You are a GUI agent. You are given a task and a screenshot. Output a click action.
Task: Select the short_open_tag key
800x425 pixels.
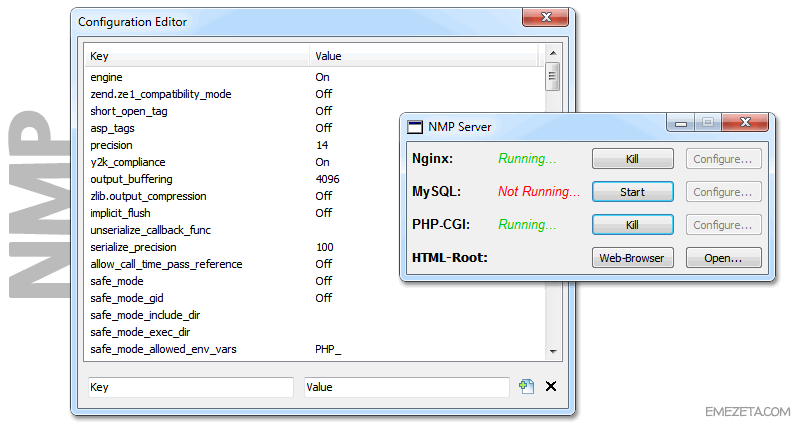point(129,111)
